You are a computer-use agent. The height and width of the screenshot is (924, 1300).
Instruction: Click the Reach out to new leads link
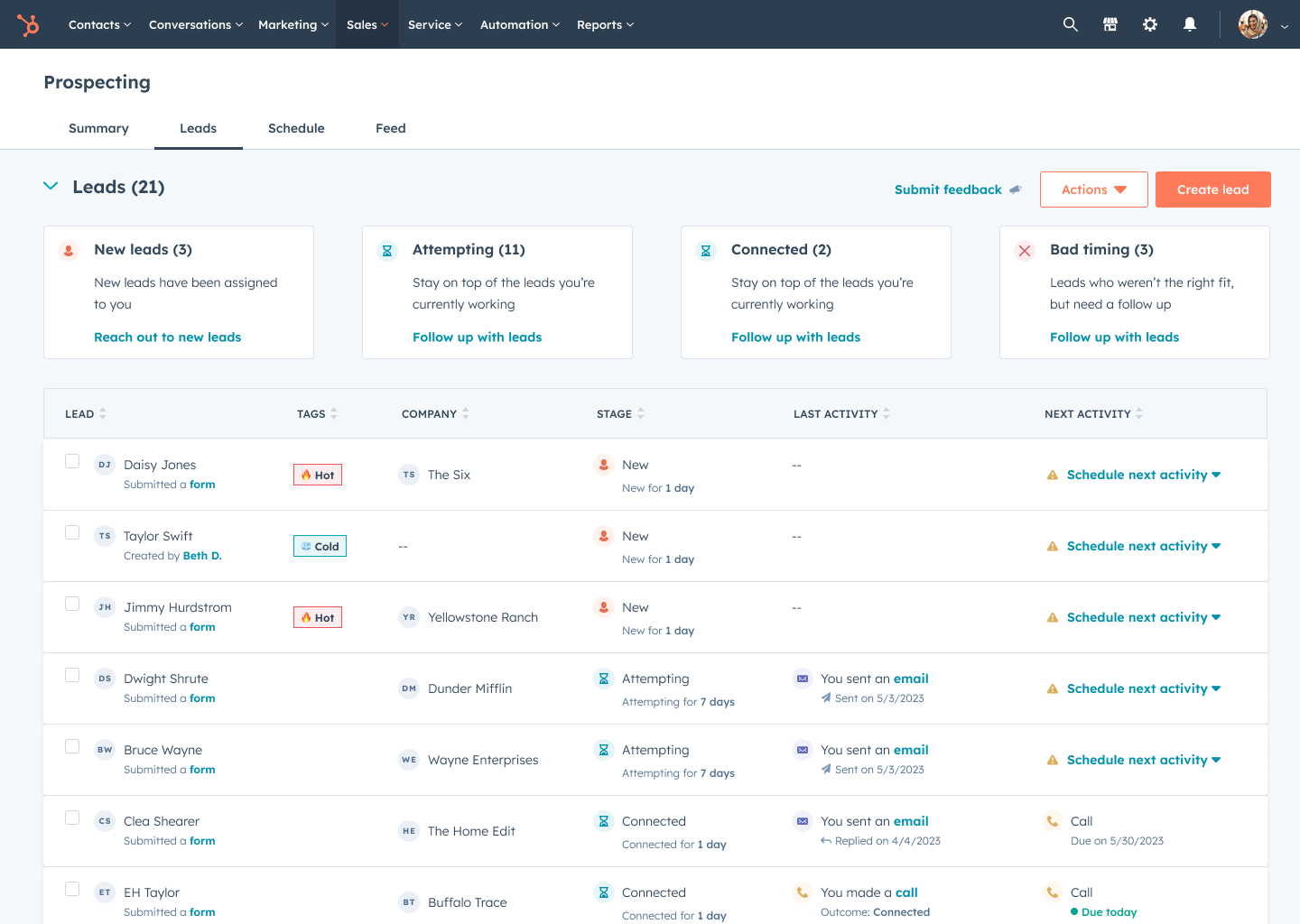[x=168, y=337]
